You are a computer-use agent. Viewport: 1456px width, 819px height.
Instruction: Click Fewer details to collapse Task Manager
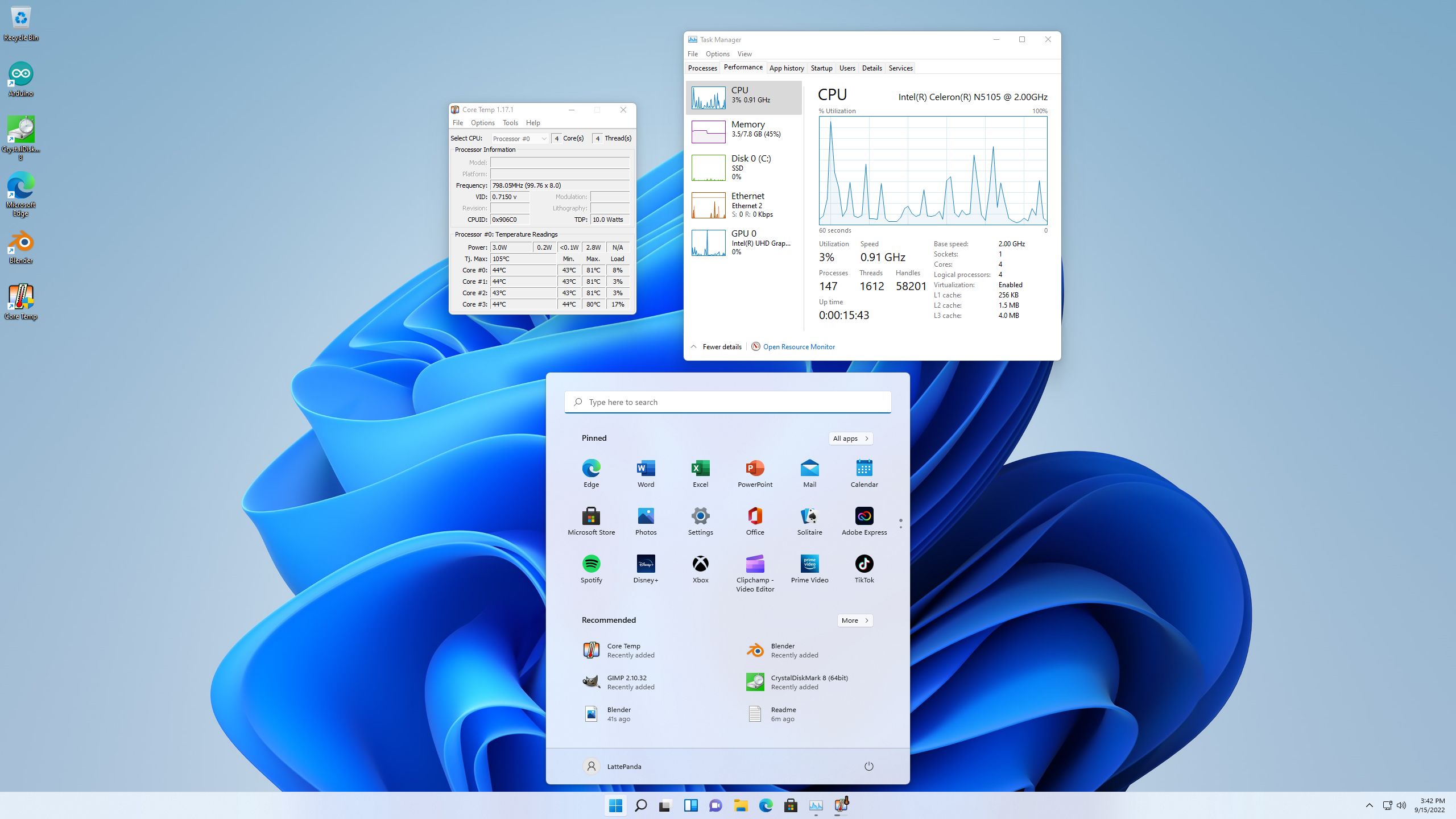click(715, 346)
